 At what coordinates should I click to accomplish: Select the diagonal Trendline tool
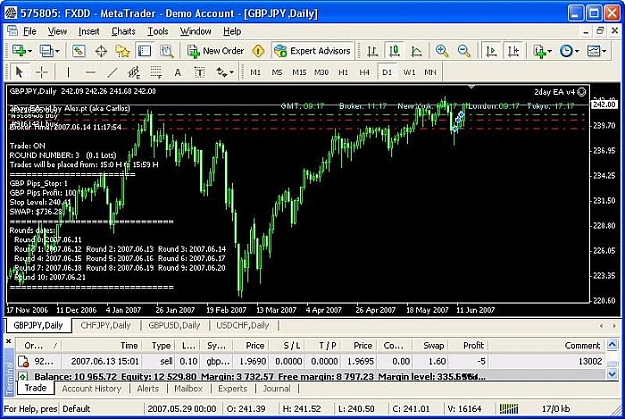(x=112, y=72)
